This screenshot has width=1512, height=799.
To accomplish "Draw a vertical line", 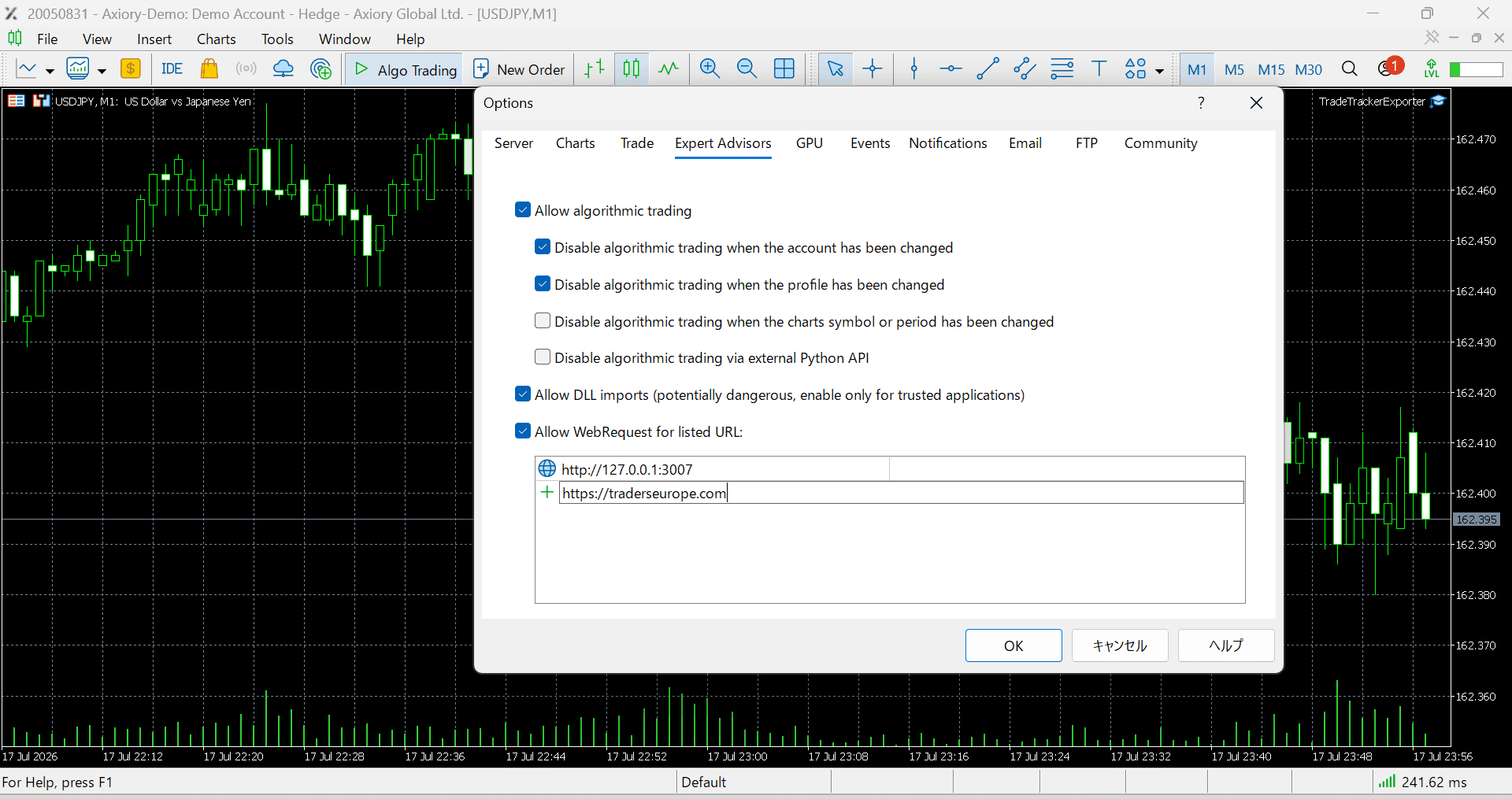I will (x=914, y=69).
